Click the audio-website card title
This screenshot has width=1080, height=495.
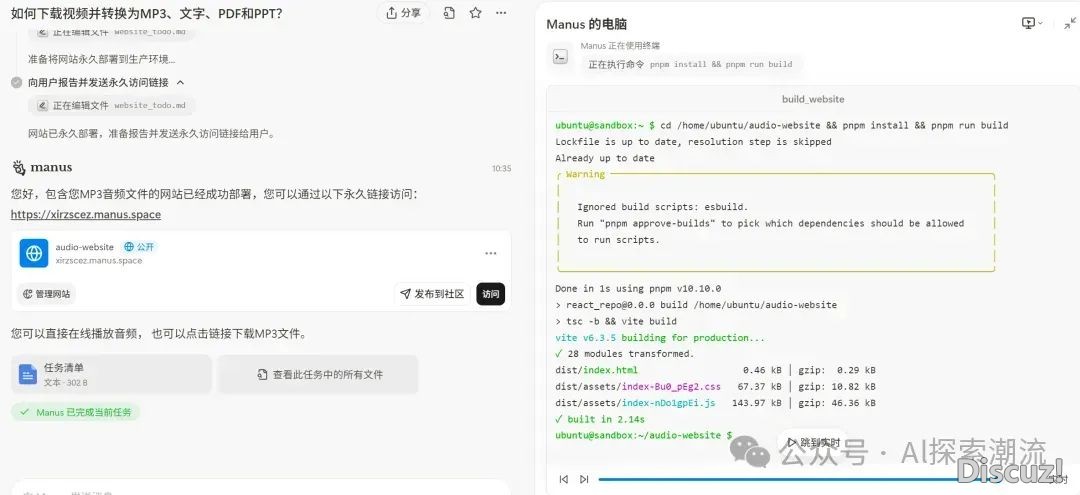click(x=85, y=246)
